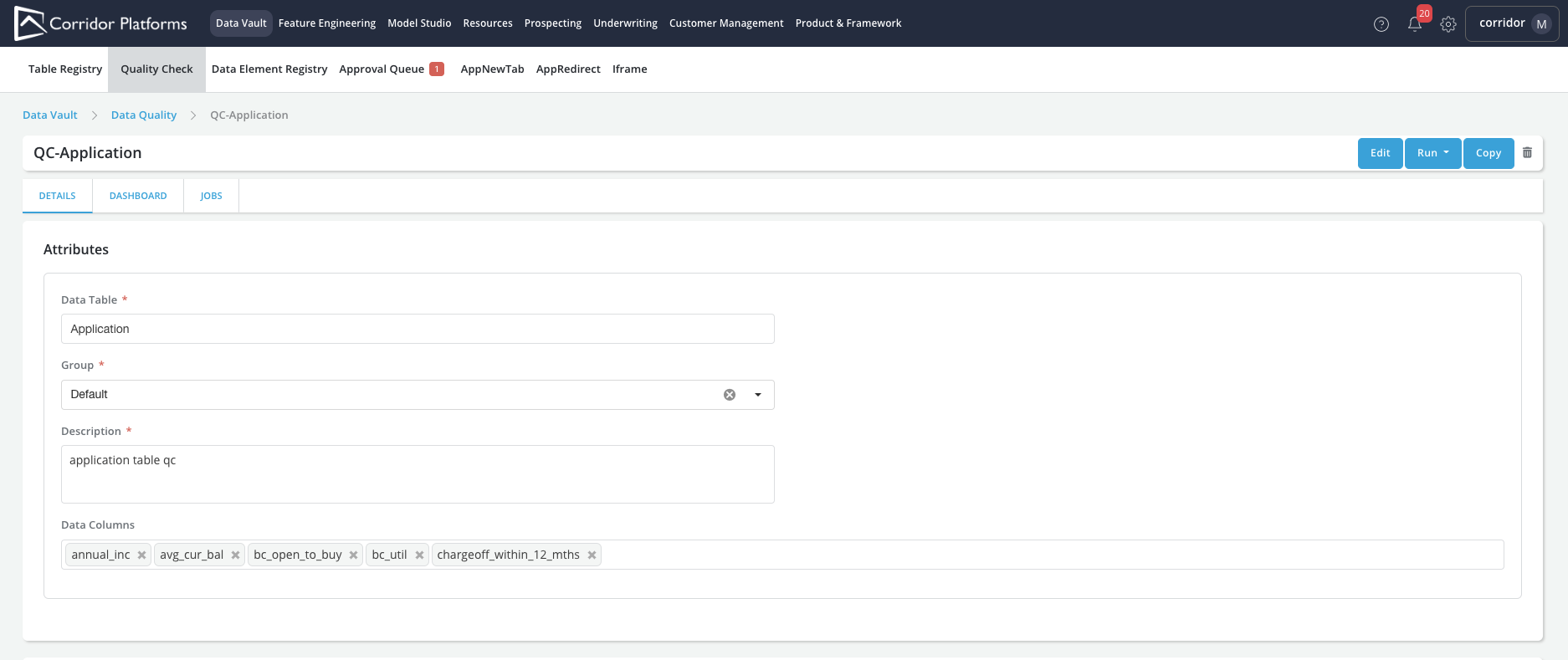Open the settings gear icon
Image resolution: width=1568 pixels, height=660 pixels.
pos(1448,24)
